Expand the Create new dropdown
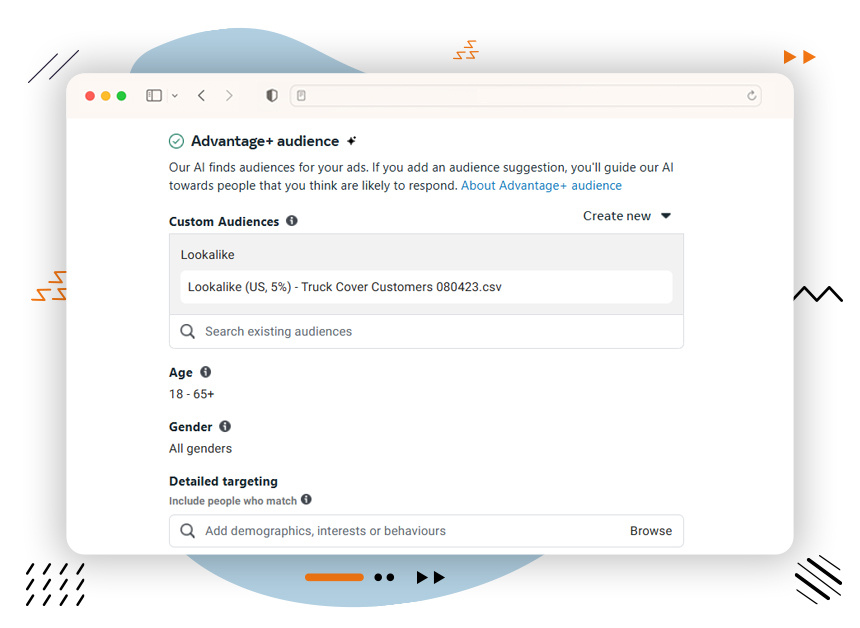This screenshot has height=628, width=860. pos(627,216)
